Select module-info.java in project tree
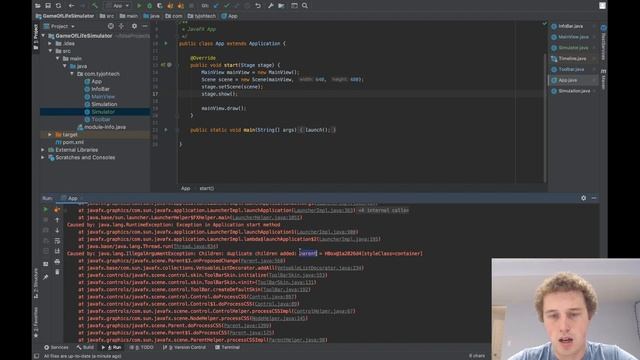This screenshot has height=360, width=640. (102, 127)
